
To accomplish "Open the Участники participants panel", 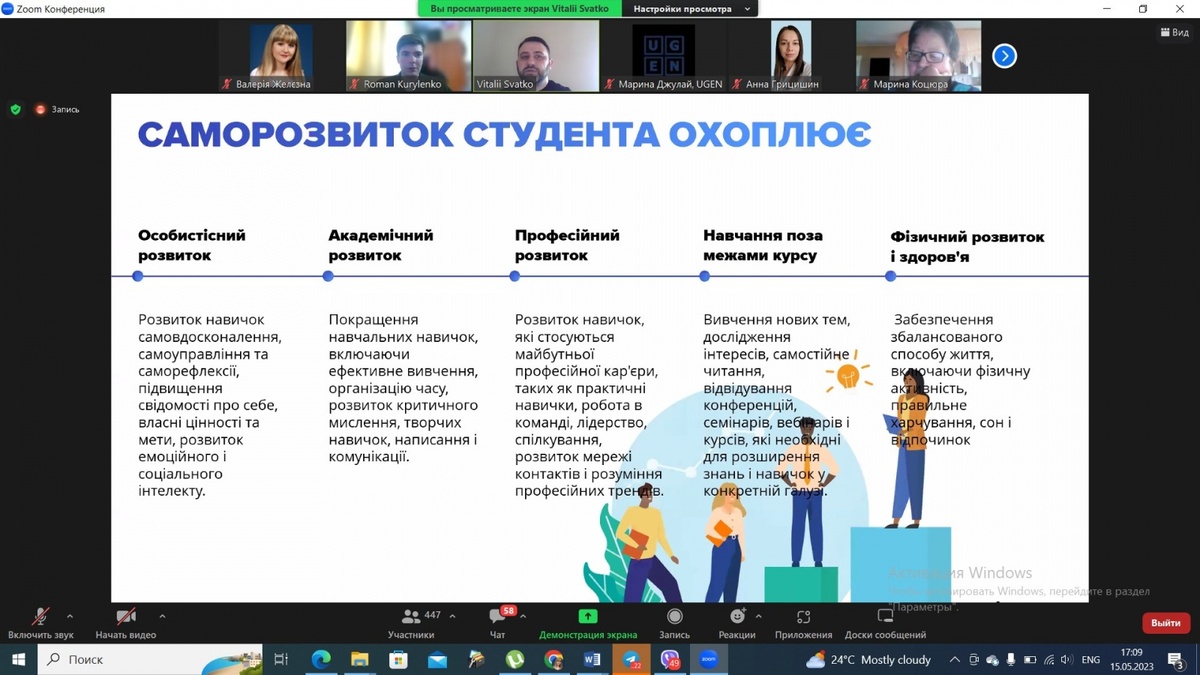I will [x=411, y=623].
